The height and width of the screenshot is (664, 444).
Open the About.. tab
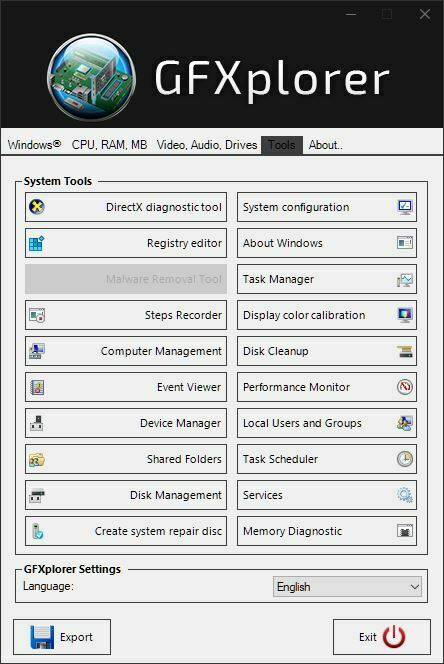(x=325, y=145)
